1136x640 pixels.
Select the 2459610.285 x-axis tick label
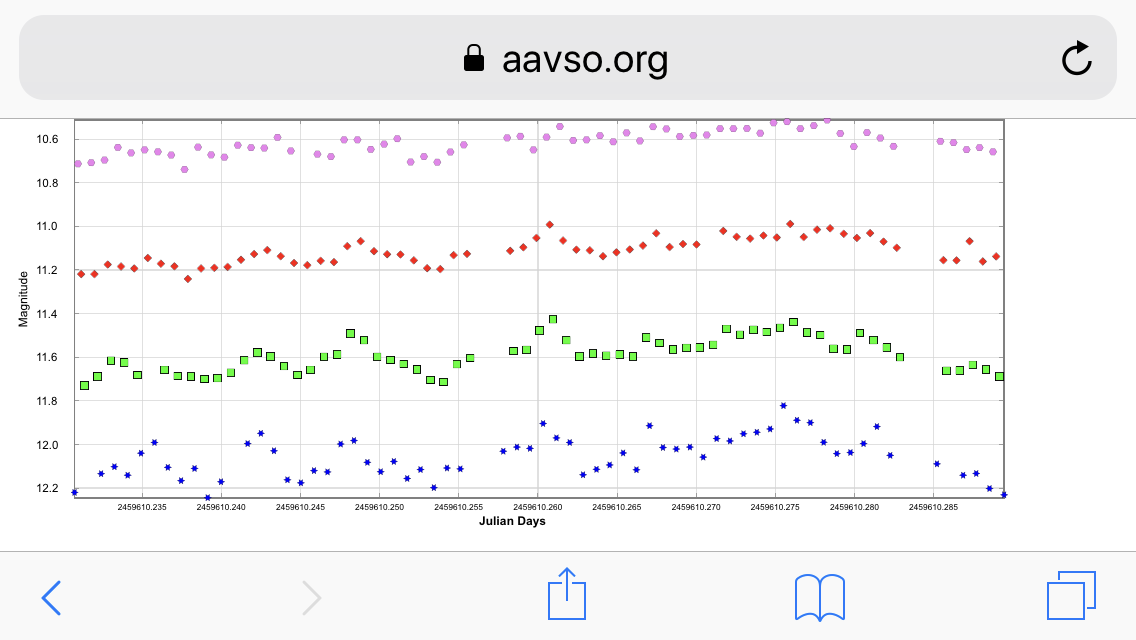tap(933, 507)
